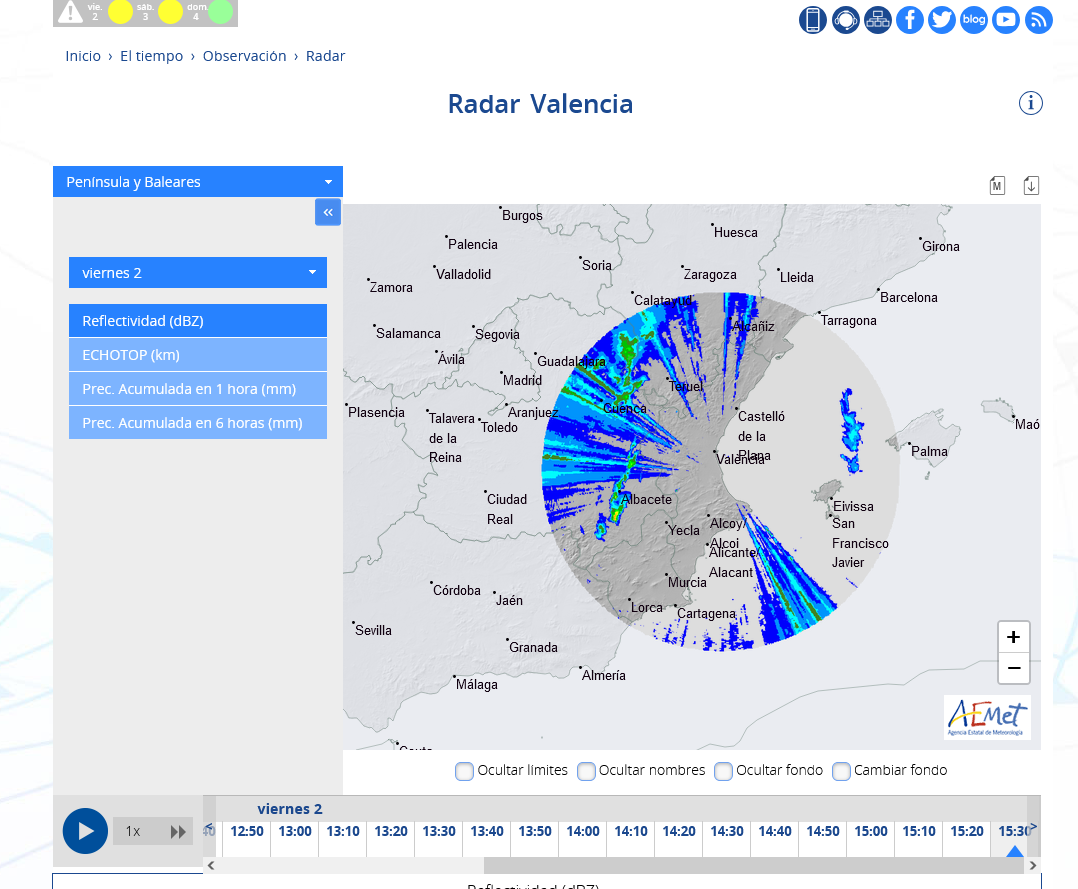The height and width of the screenshot is (889, 1078).
Task: Click the timeline scrollbar left arrow
Action: (x=211, y=866)
